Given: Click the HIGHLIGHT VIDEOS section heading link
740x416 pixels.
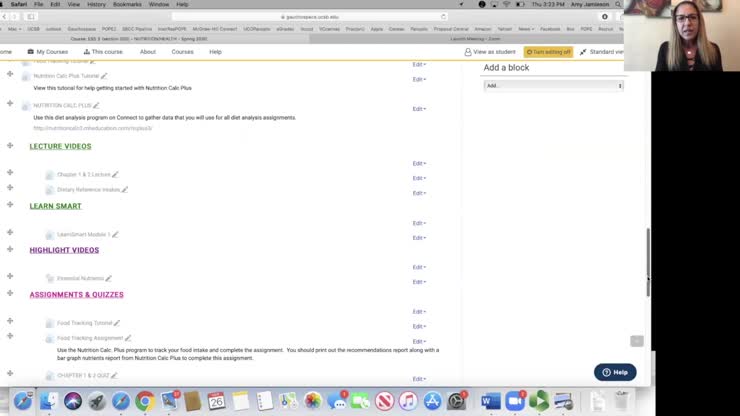Looking at the screenshot, I should (64, 250).
